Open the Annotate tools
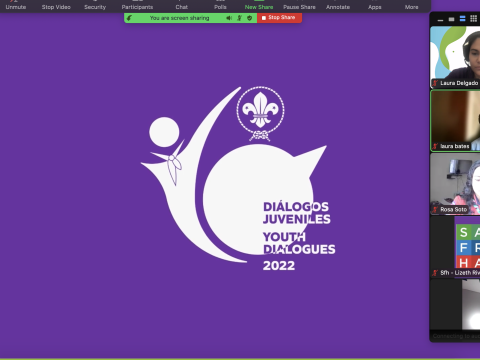 [338, 6]
